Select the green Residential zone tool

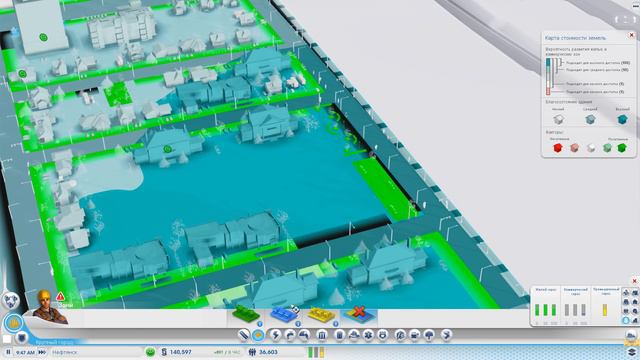[245, 315]
